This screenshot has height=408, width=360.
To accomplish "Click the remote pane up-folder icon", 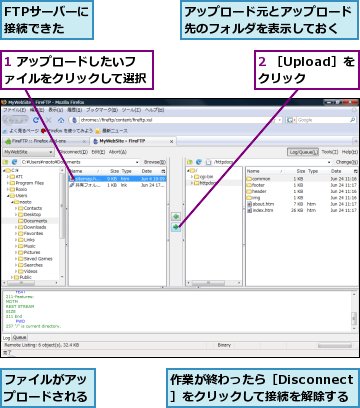I will click(x=190, y=162).
